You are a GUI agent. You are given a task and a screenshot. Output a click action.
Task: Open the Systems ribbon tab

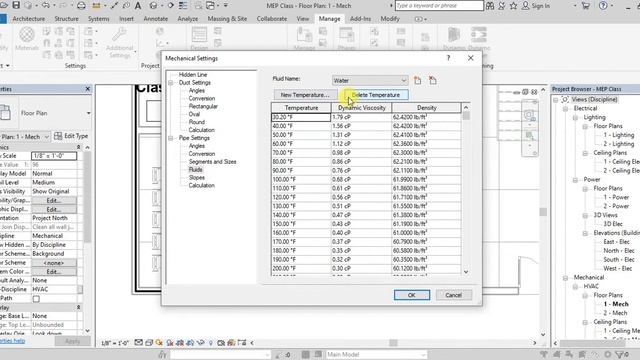(x=98, y=19)
